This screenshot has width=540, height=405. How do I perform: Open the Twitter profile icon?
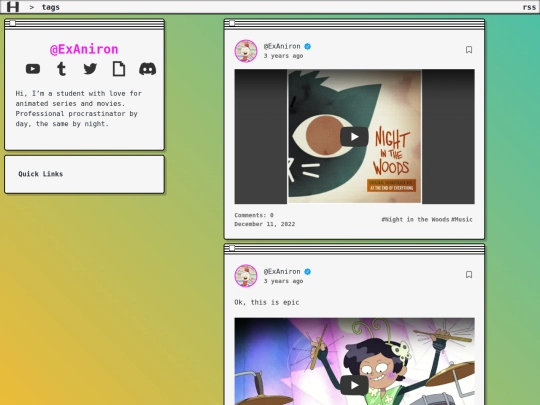point(90,69)
